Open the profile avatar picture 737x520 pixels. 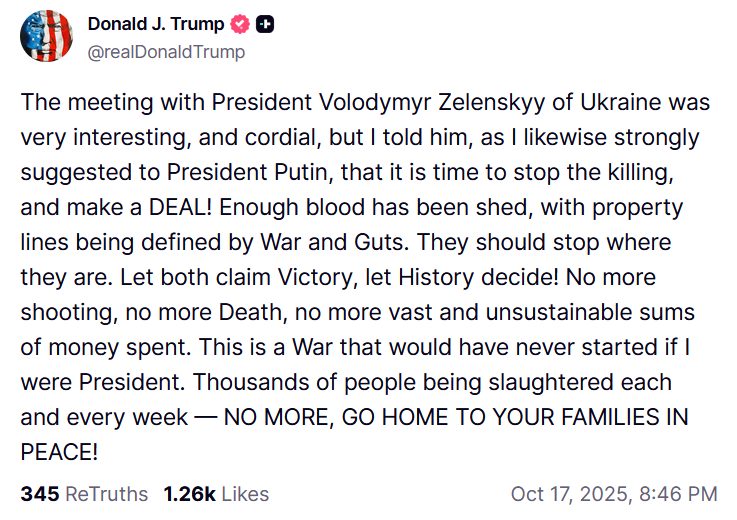(46, 37)
